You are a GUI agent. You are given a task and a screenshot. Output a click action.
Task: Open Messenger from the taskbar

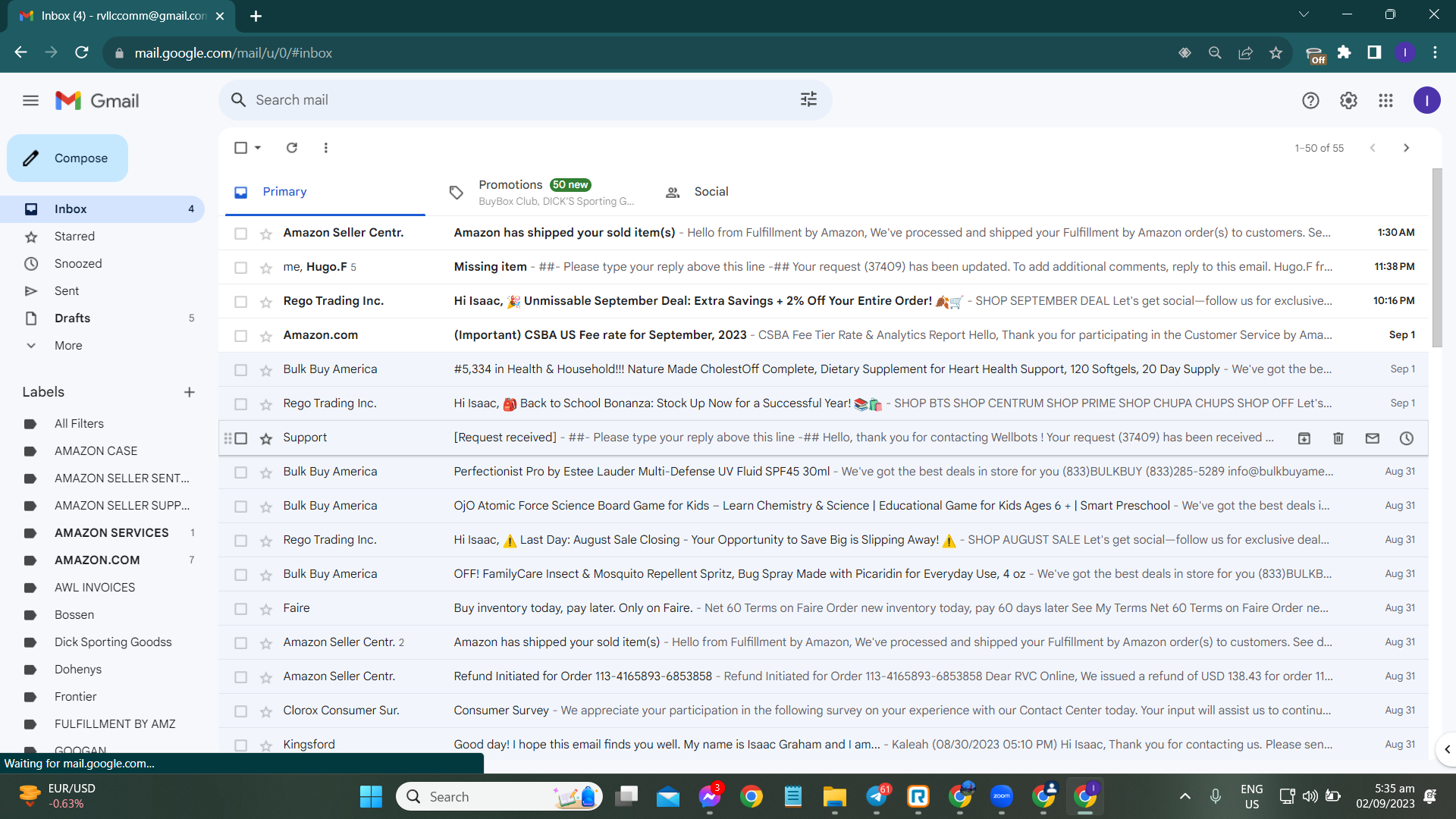710,796
